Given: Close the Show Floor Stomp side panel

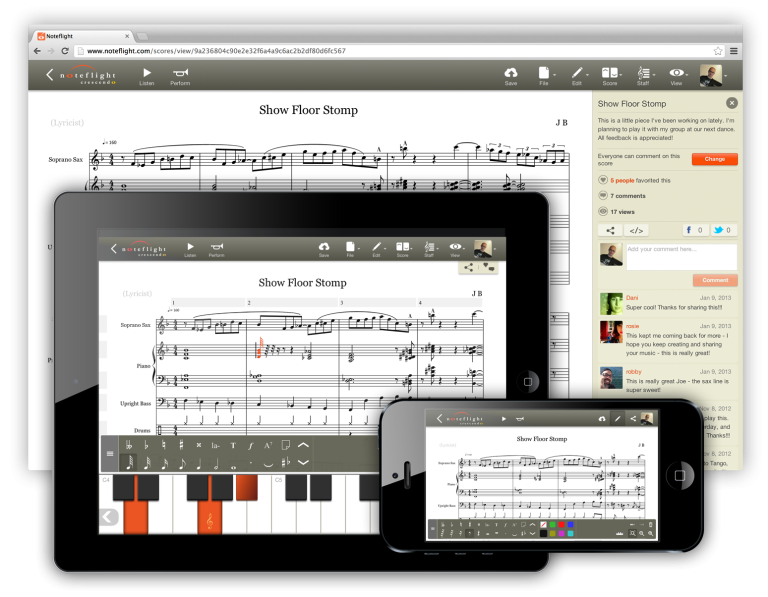Looking at the screenshot, I should [732, 103].
